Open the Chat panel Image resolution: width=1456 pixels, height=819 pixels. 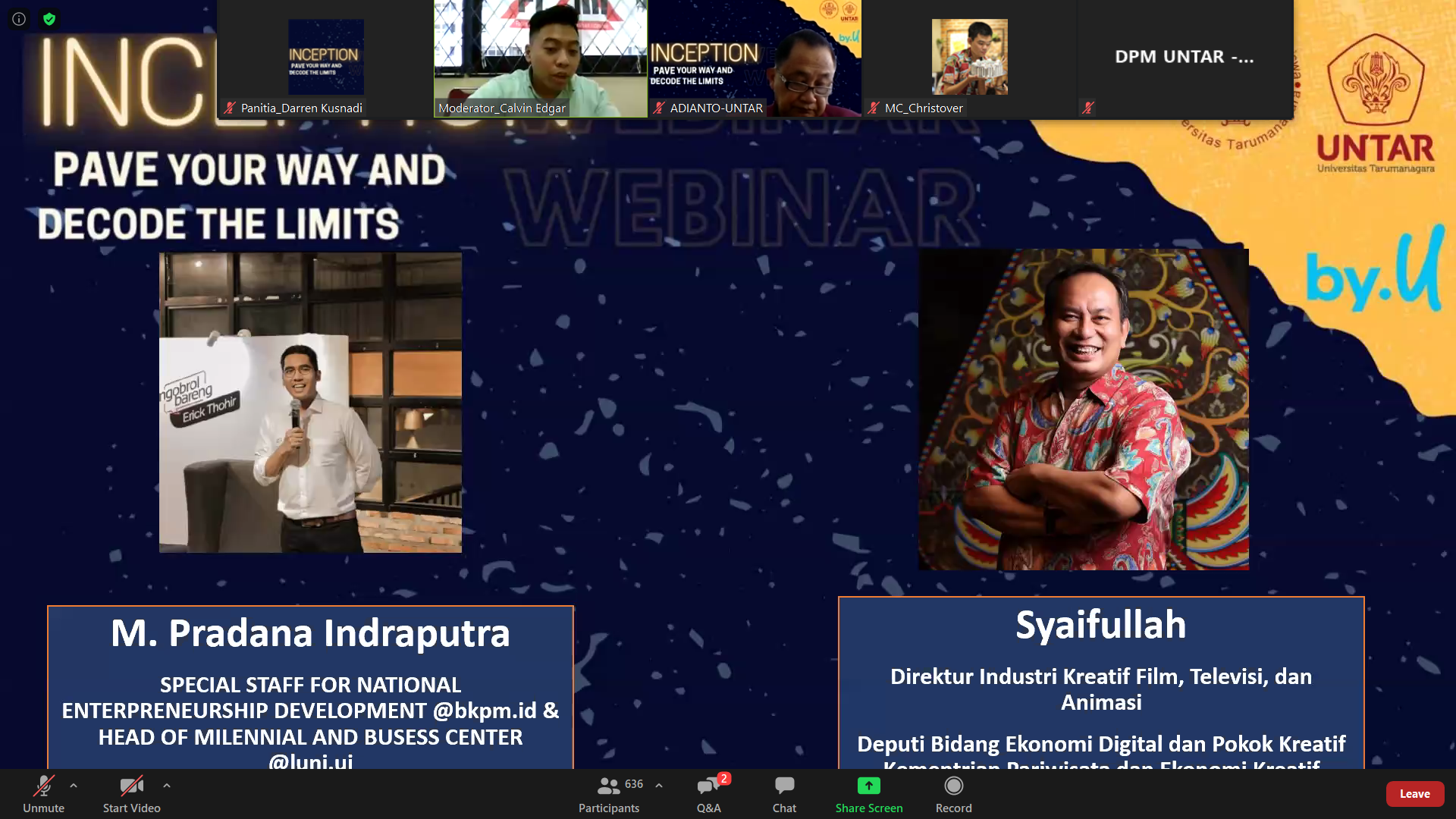(x=784, y=794)
